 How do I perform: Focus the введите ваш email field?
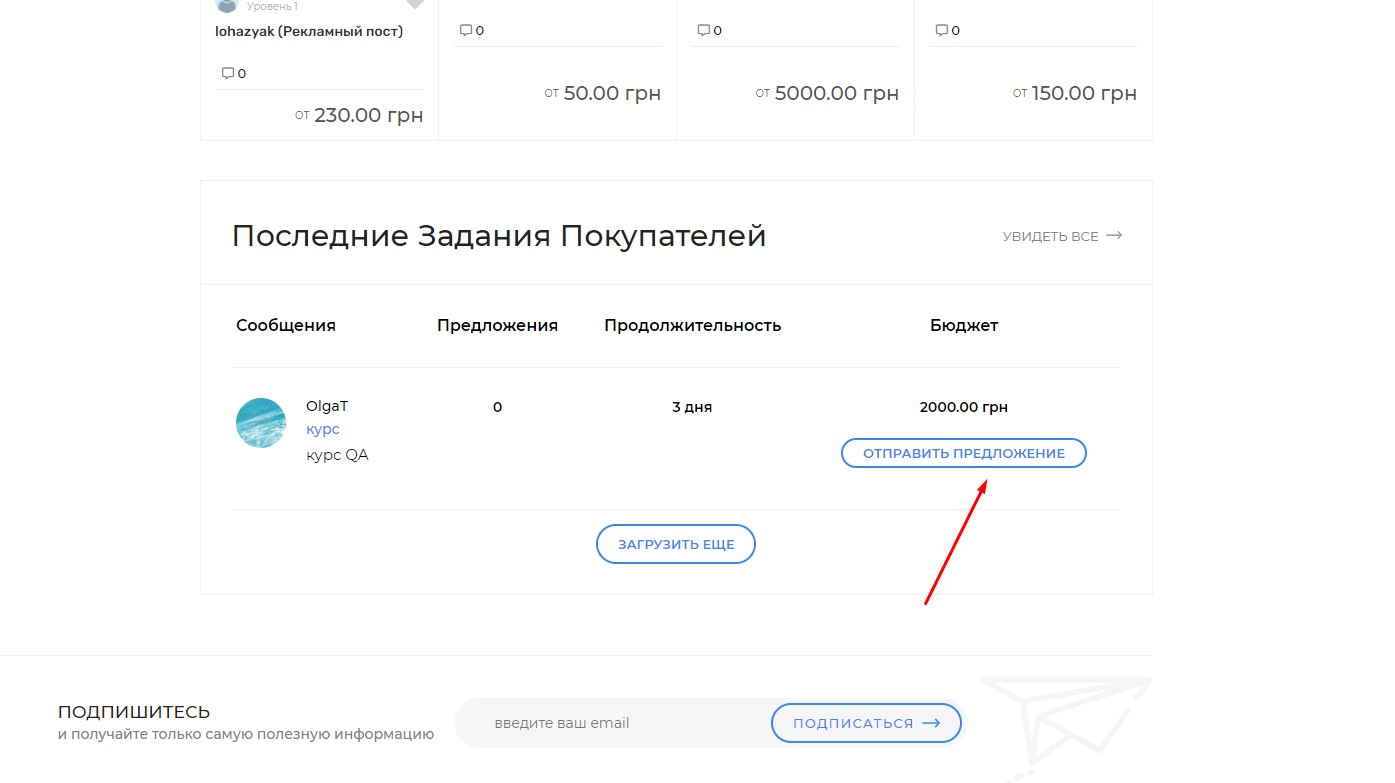point(610,723)
